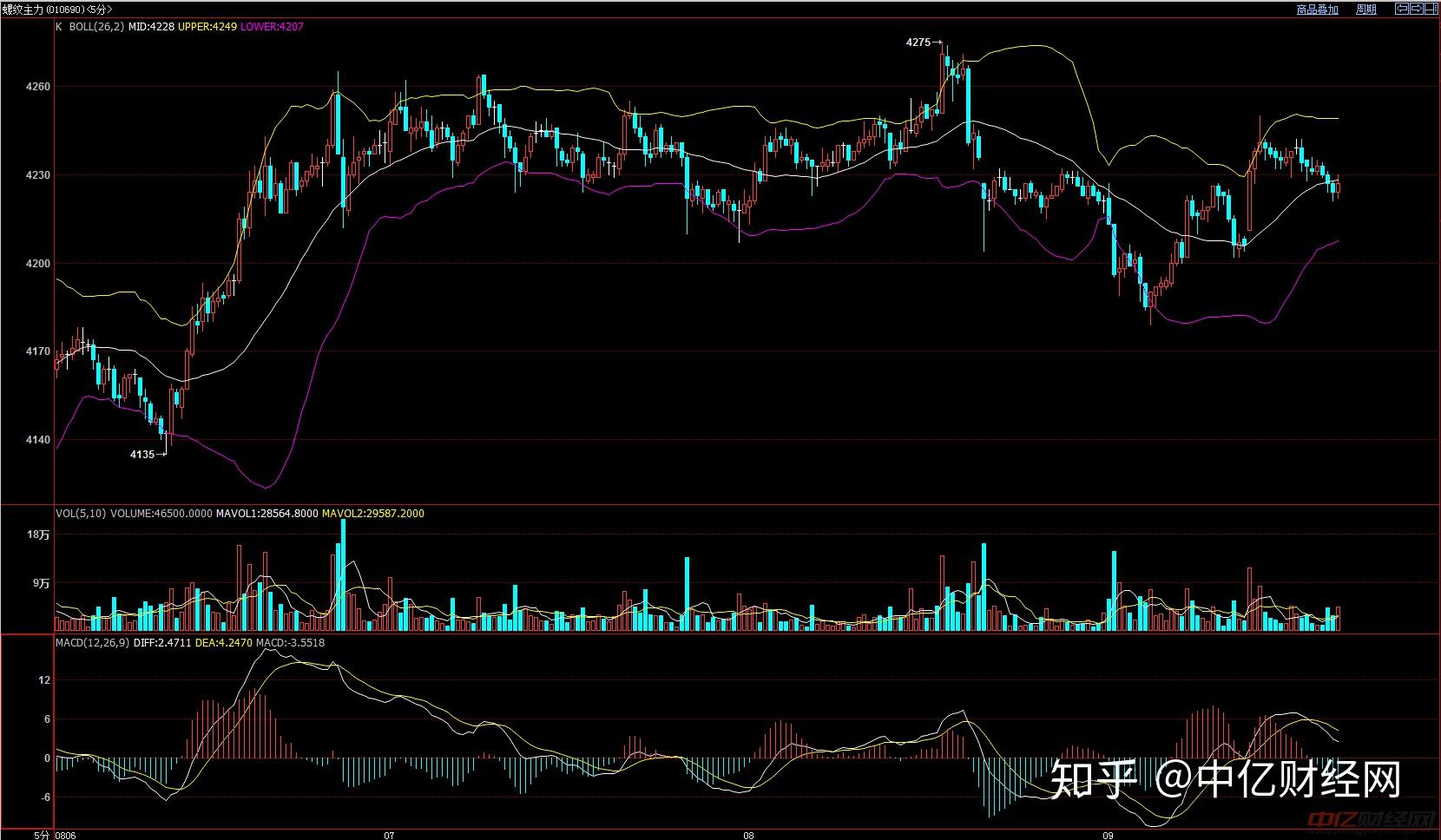Click the 5分 period label on time axis
The image size is (1441, 840).
click(42, 835)
